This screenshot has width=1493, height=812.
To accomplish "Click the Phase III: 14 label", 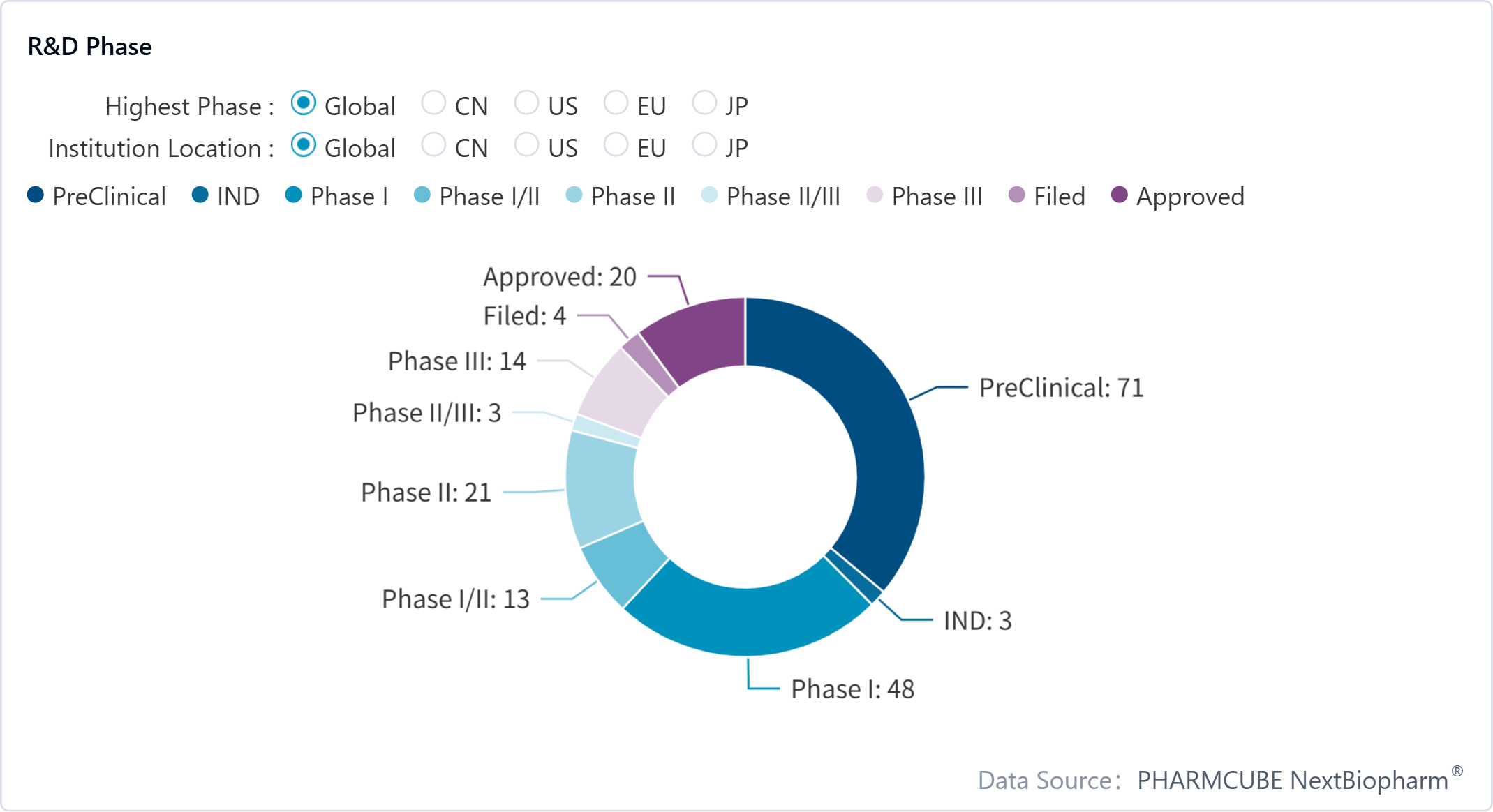I will click(457, 361).
